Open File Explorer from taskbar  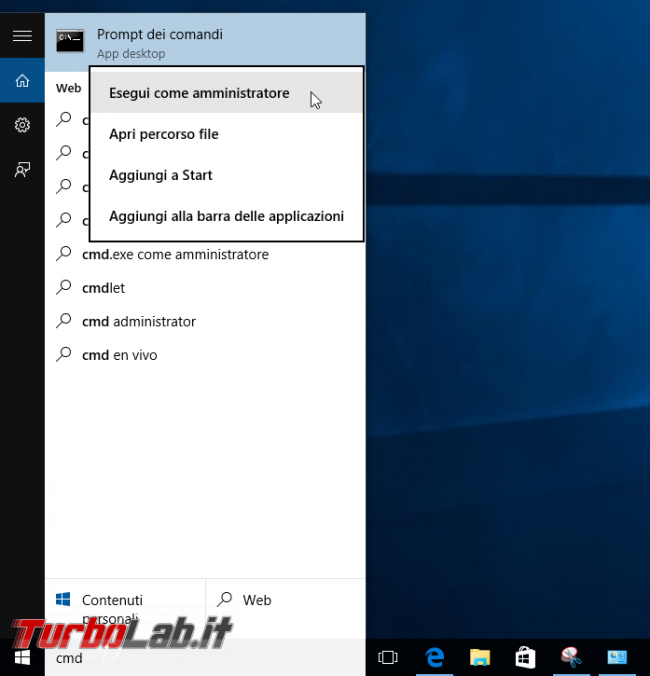coord(480,657)
